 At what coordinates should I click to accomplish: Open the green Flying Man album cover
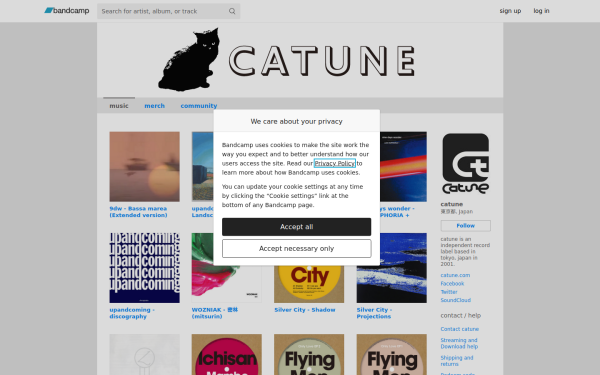309,354
